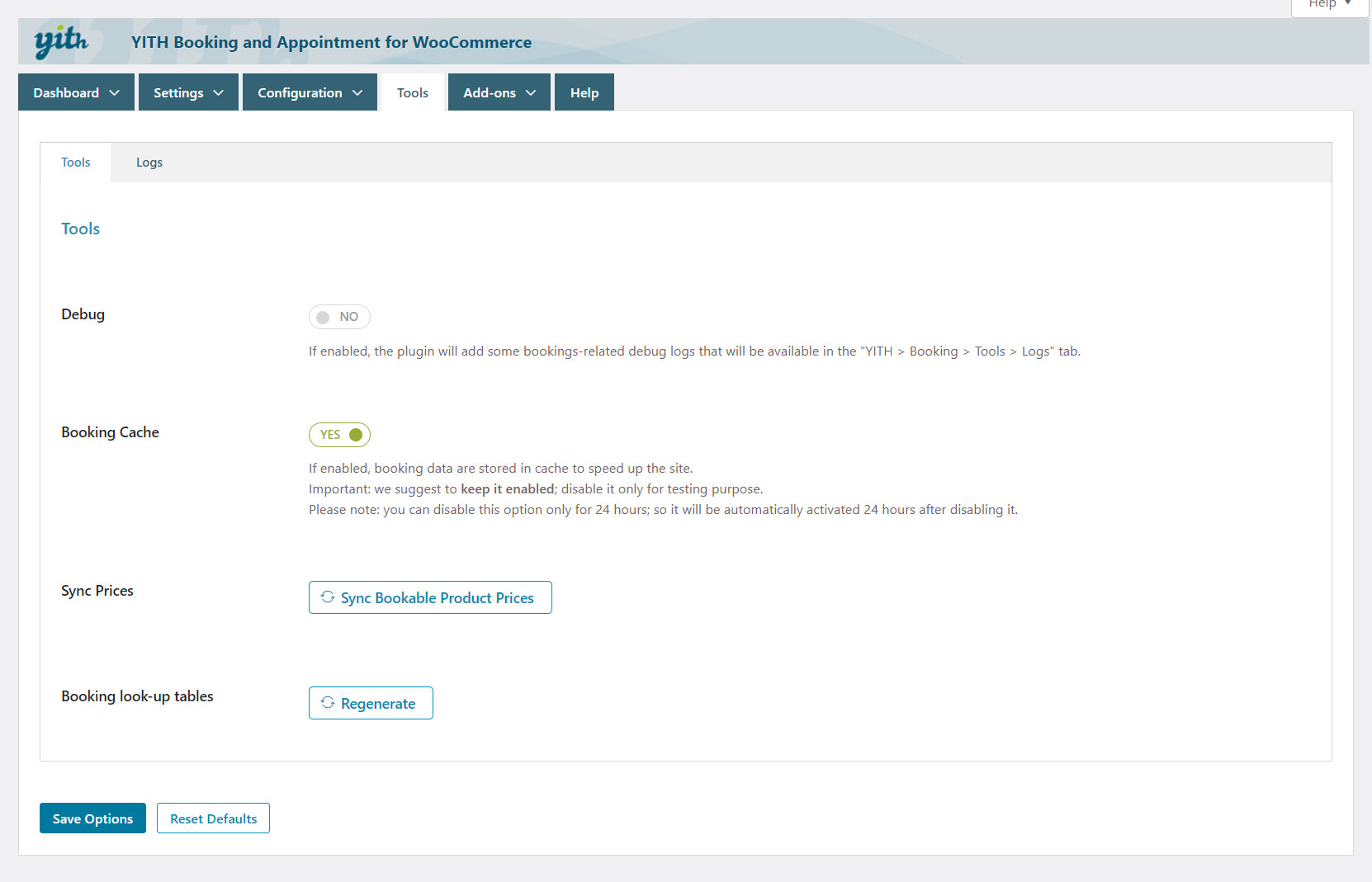The width and height of the screenshot is (1372, 882).
Task: Select the main Tools tab
Action: (413, 92)
